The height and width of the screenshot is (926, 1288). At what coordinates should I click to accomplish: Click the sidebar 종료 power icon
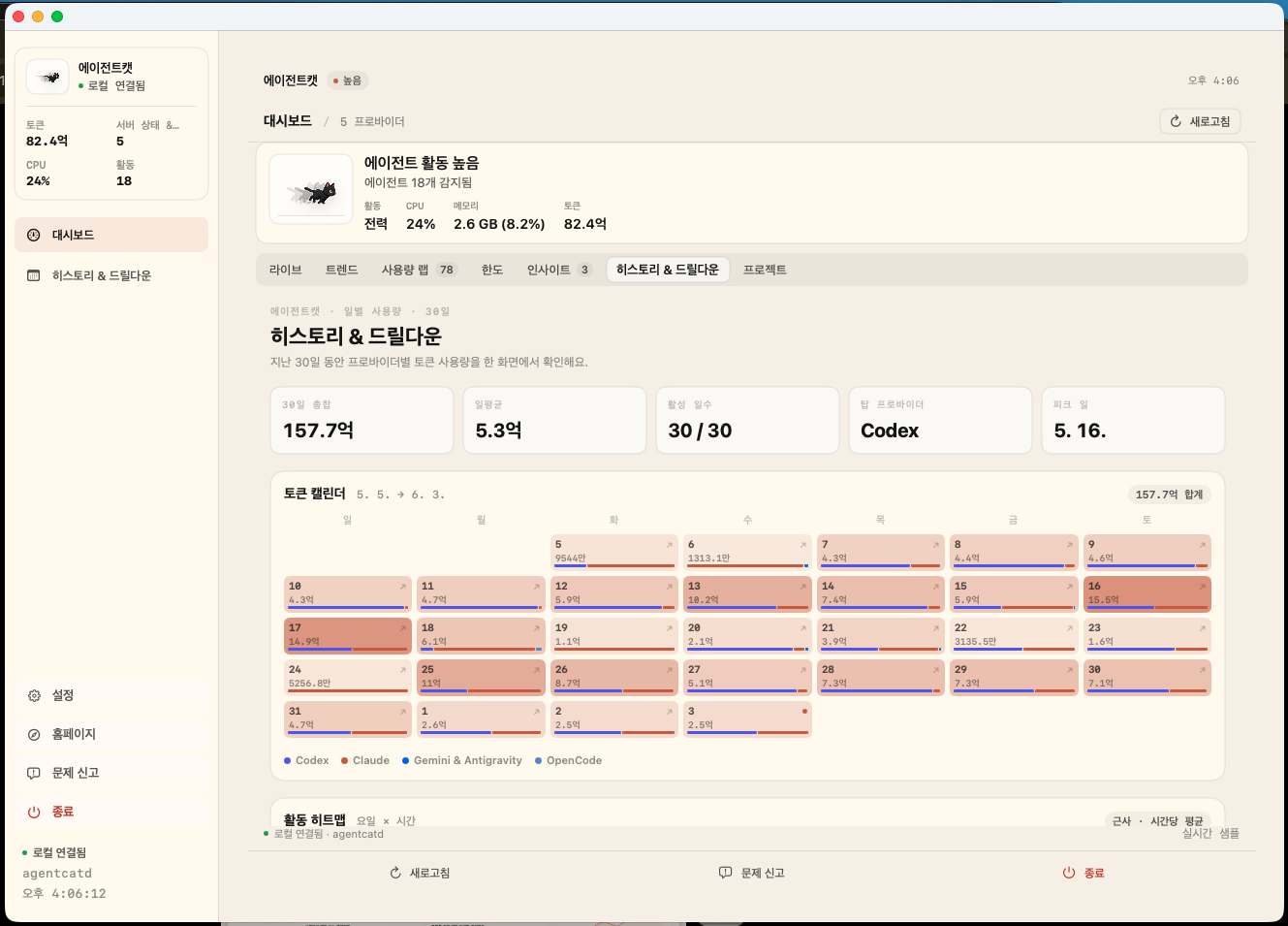(x=34, y=812)
